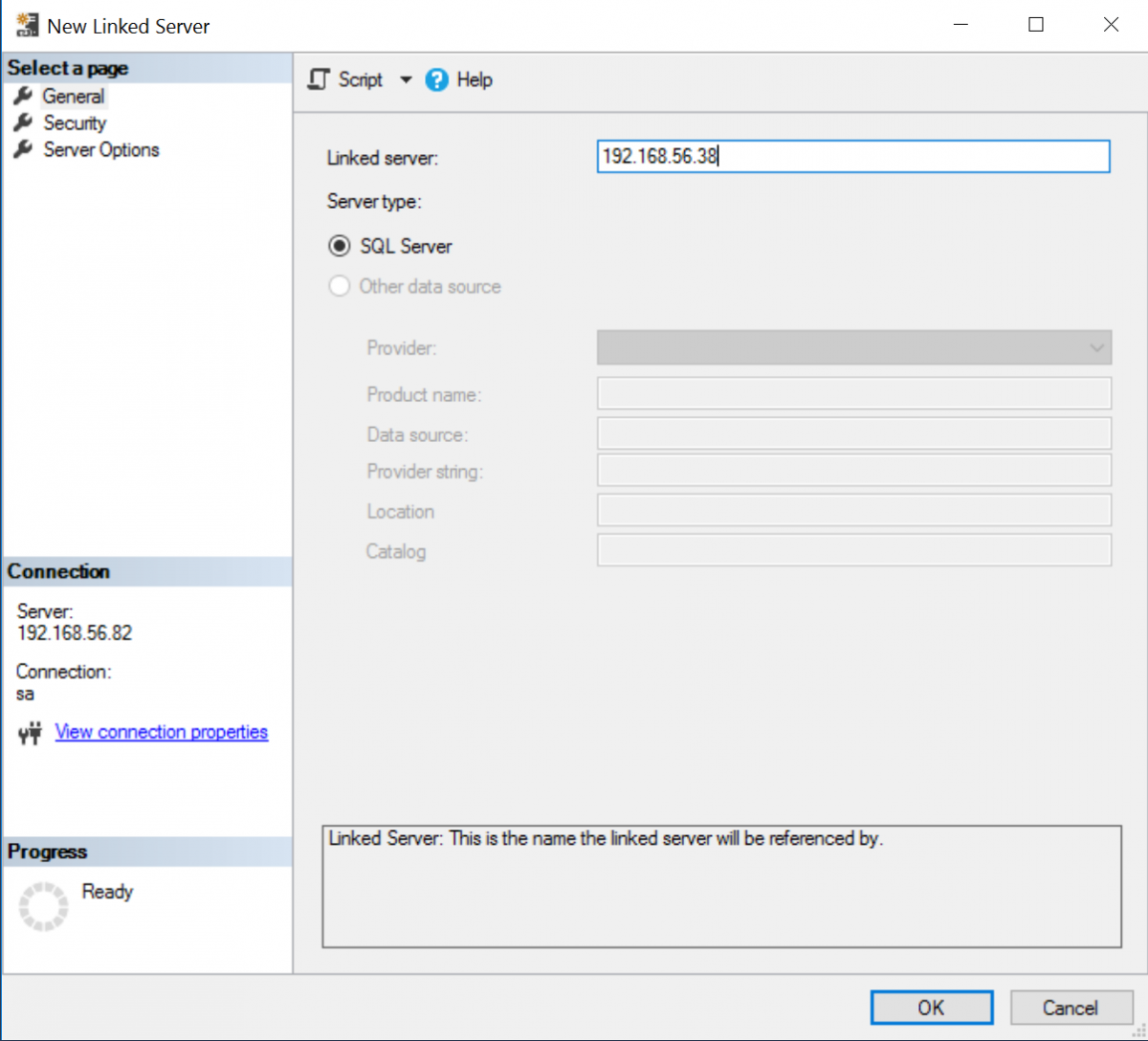Select the General page
Viewport: 1148px width, 1041px height.
pyautogui.click(x=72, y=96)
